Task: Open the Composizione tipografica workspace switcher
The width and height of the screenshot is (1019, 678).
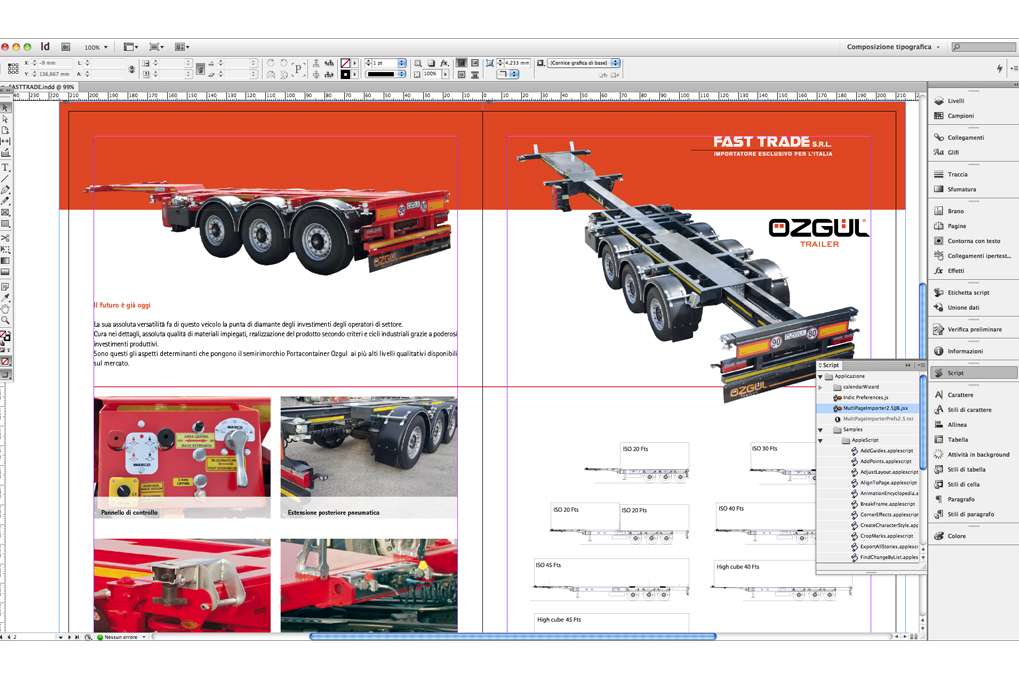Action: (x=894, y=47)
